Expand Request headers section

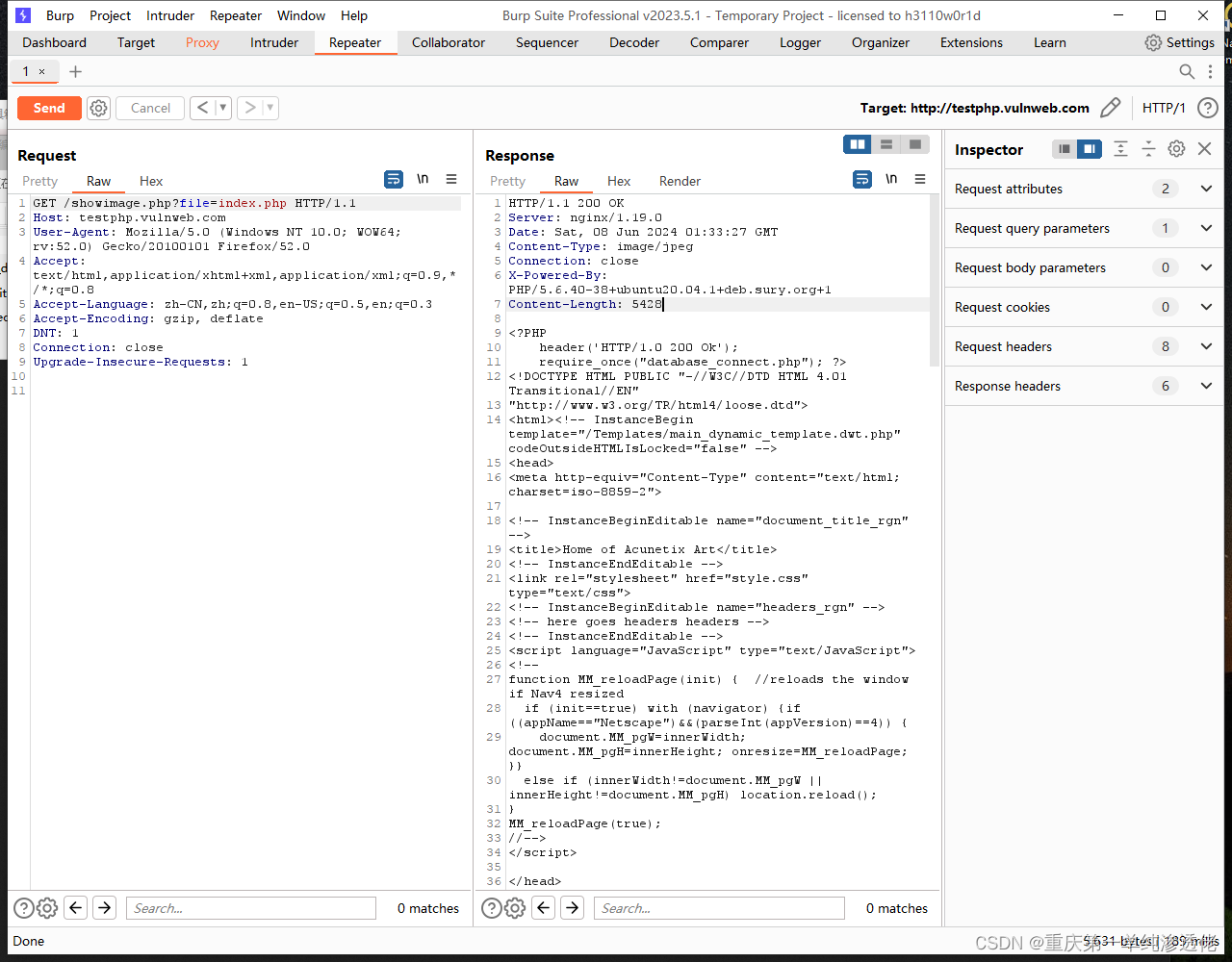click(1206, 346)
